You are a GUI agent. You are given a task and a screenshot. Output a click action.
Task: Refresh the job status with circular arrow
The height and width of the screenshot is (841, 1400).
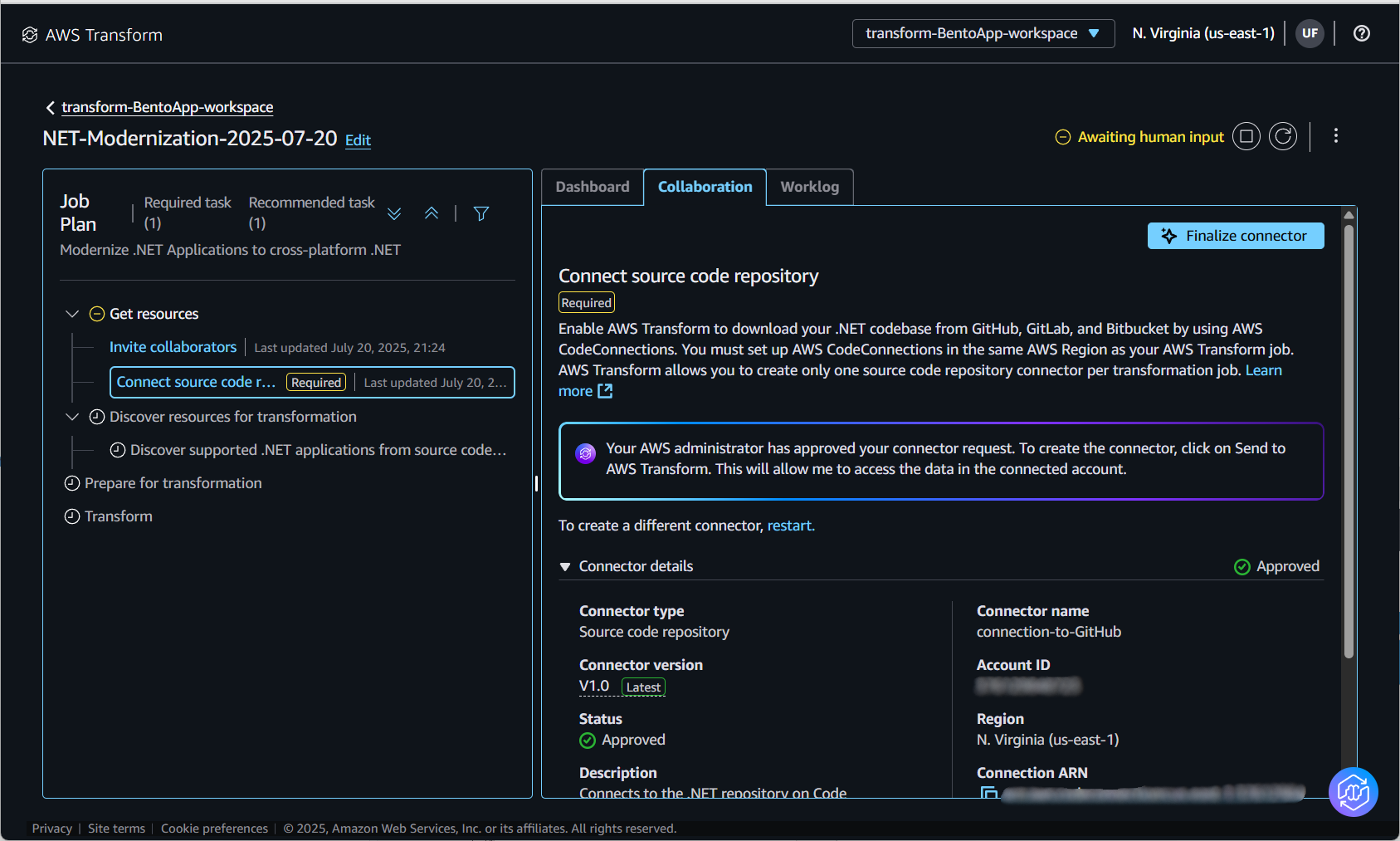coord(1283,136)
